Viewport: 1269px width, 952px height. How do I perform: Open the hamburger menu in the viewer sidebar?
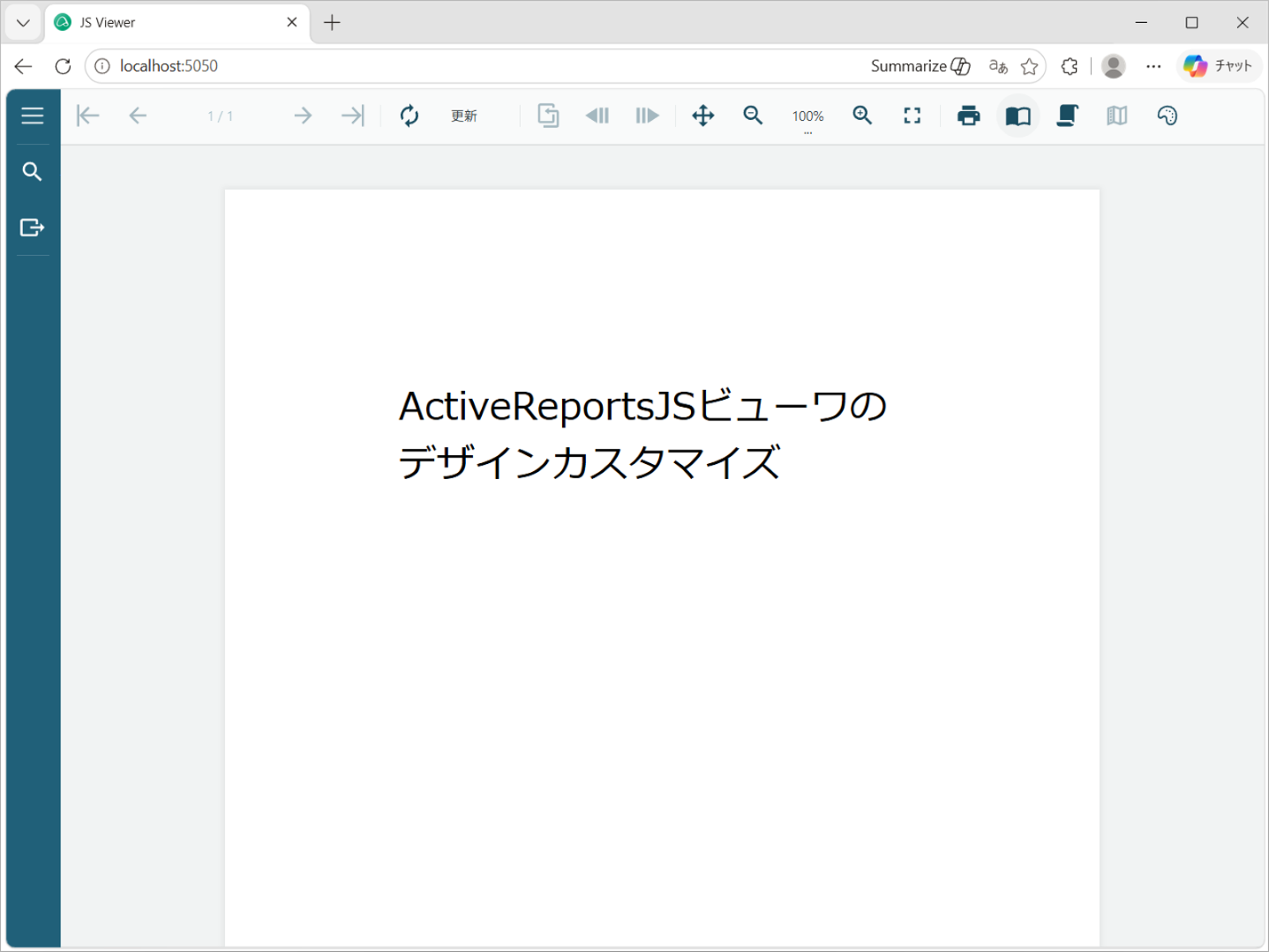(33, 116)
